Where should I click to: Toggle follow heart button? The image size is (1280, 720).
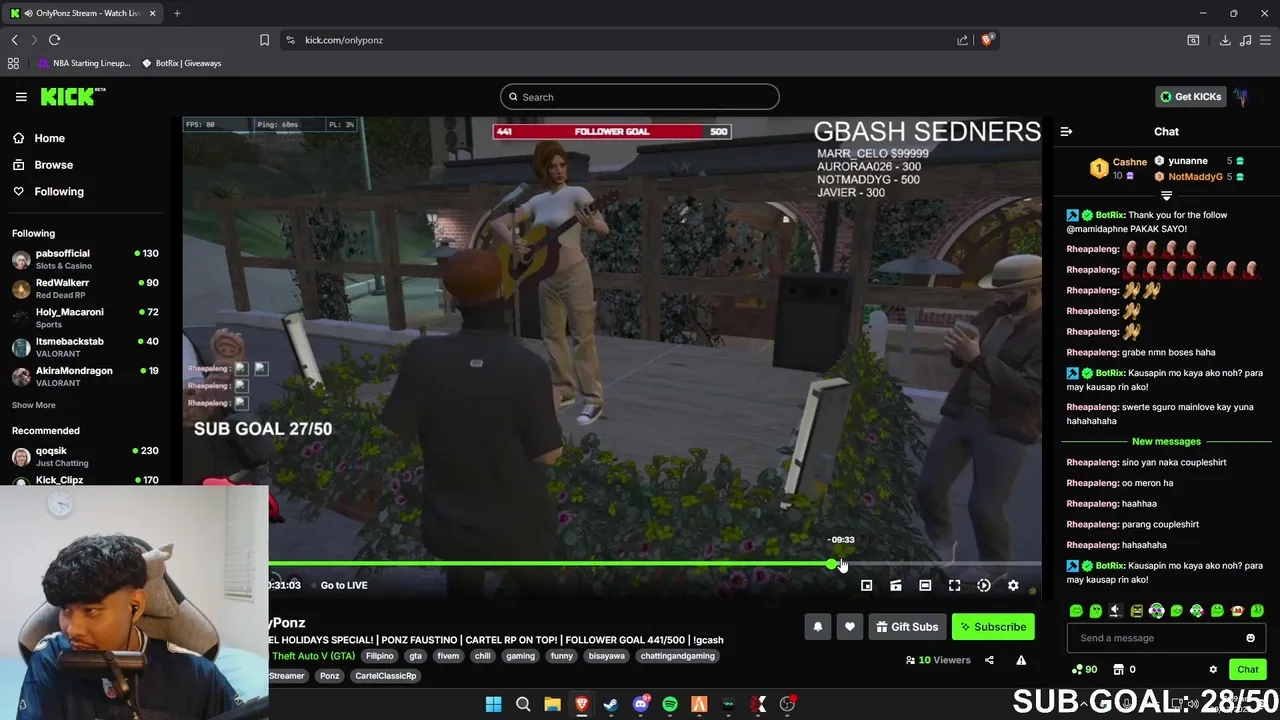point(849,627)
